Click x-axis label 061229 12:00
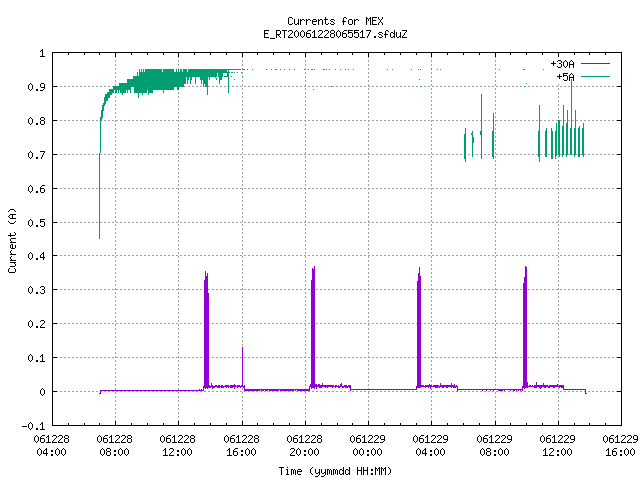The height and width of the screenshot is (480, 640). pyautogui.click(x=558, y=446)
